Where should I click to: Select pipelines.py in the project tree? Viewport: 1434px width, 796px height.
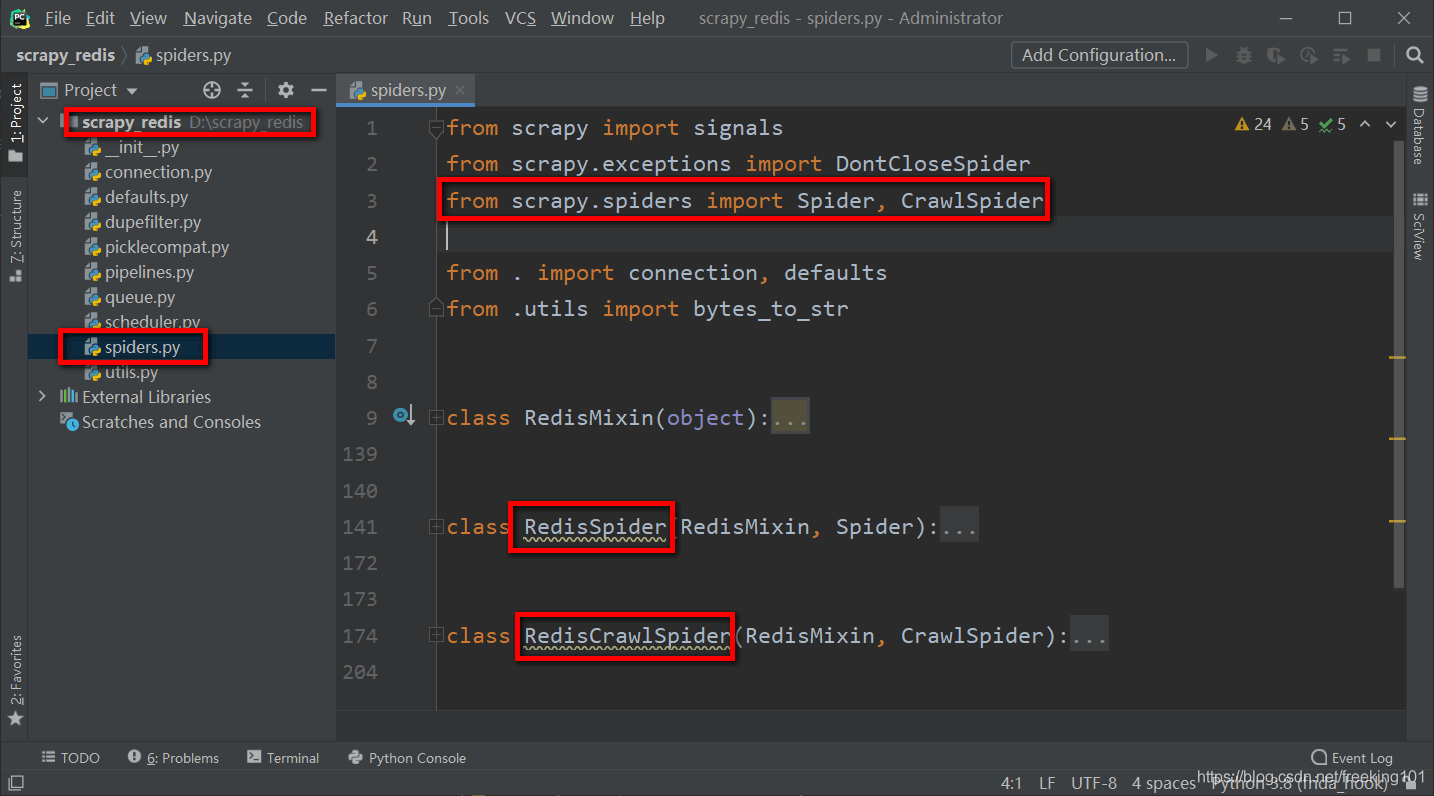point(149,272)
